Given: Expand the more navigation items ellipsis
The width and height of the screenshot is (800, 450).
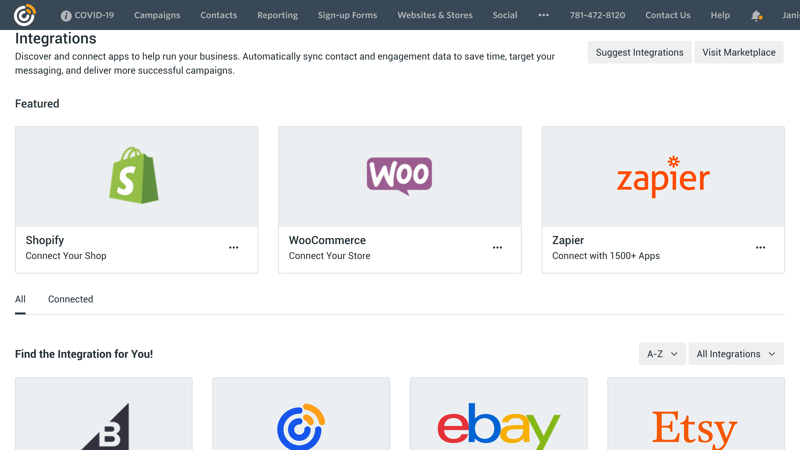Looking at the screenshot, I should (543, 16).
